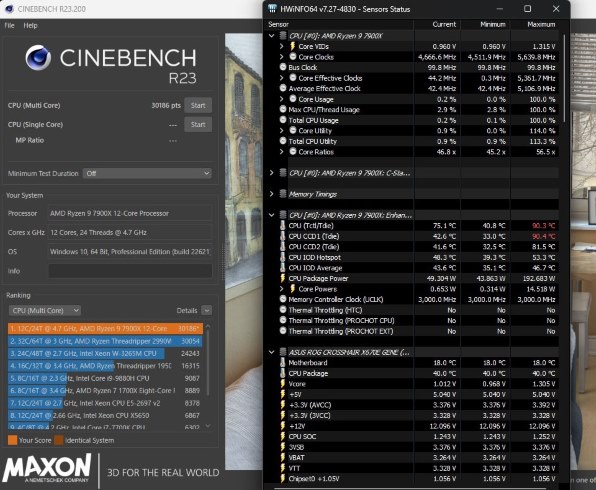Expand the Core VIDs row
The image size is (596, 490).
point(282,46)
